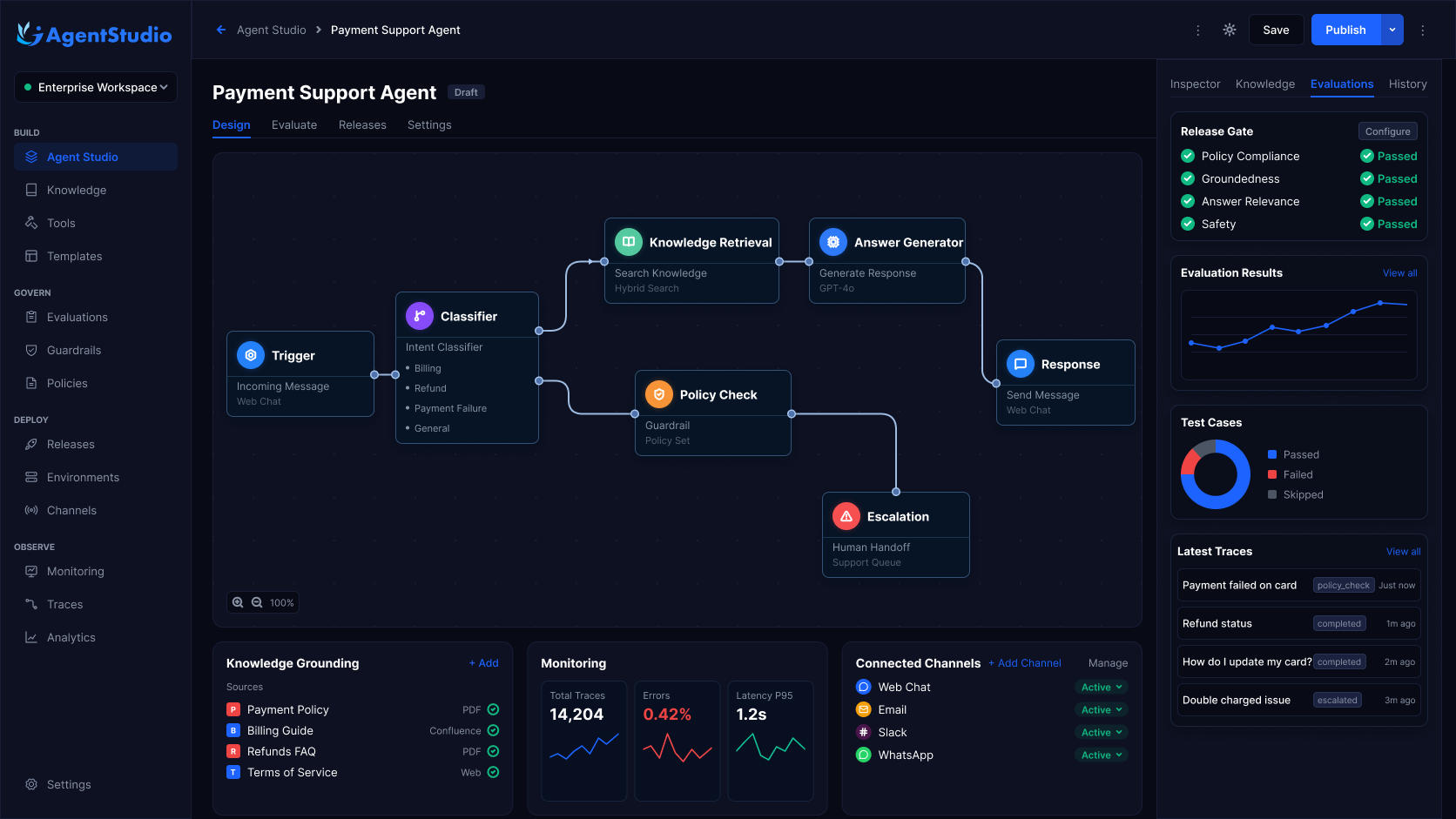Toggle the light theme sun icon
The width and height of the screenshot is (1456, 819).
(x=1230, y=30)
